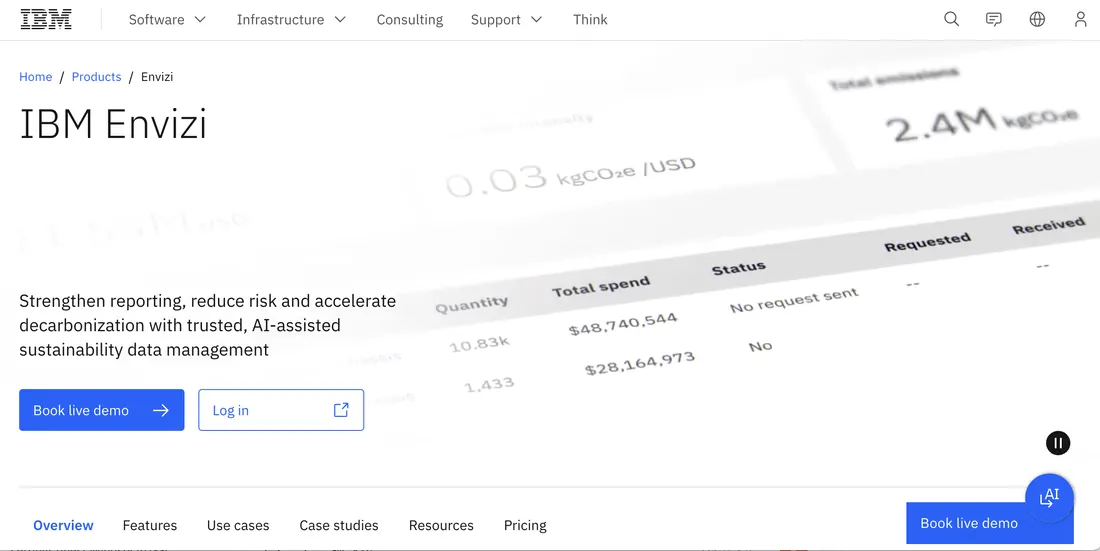Image resolution: width=1100 pixels, height=551 pixels.
Task: Switch to the Pricing tab
Action: point(525,525)
